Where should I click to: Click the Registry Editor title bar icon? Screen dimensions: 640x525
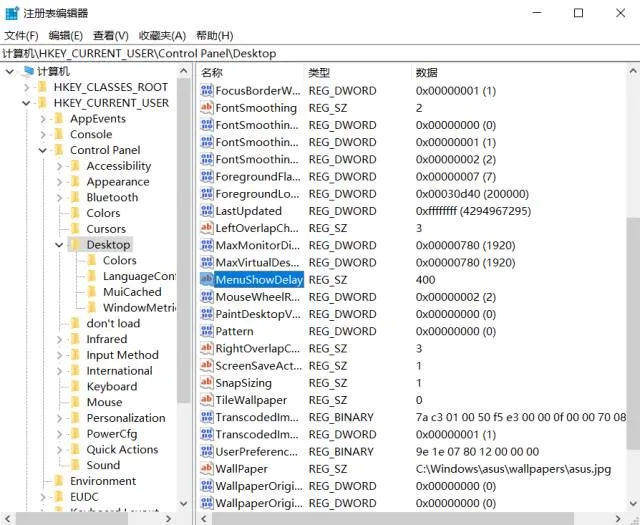[x=12, y=13]
